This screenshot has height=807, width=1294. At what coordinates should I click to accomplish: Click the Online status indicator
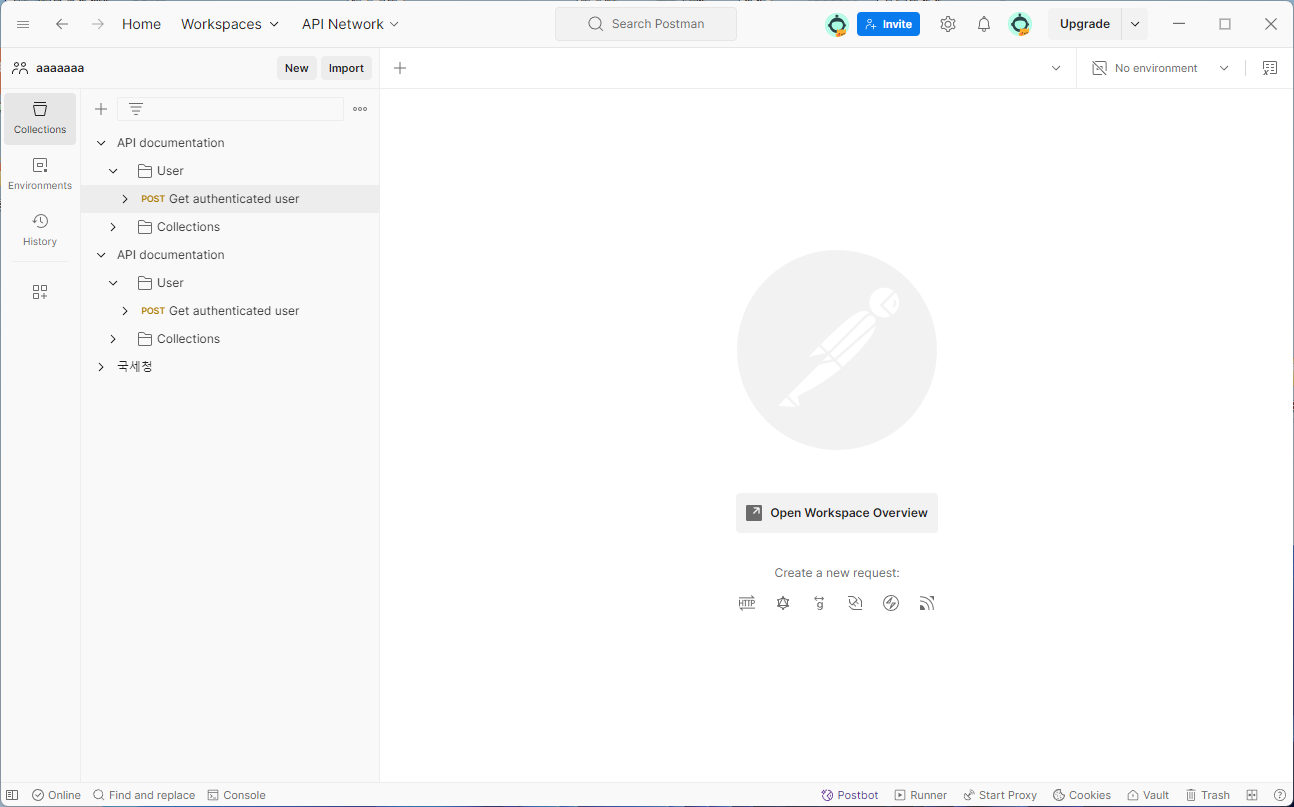(x=56, y=795)
